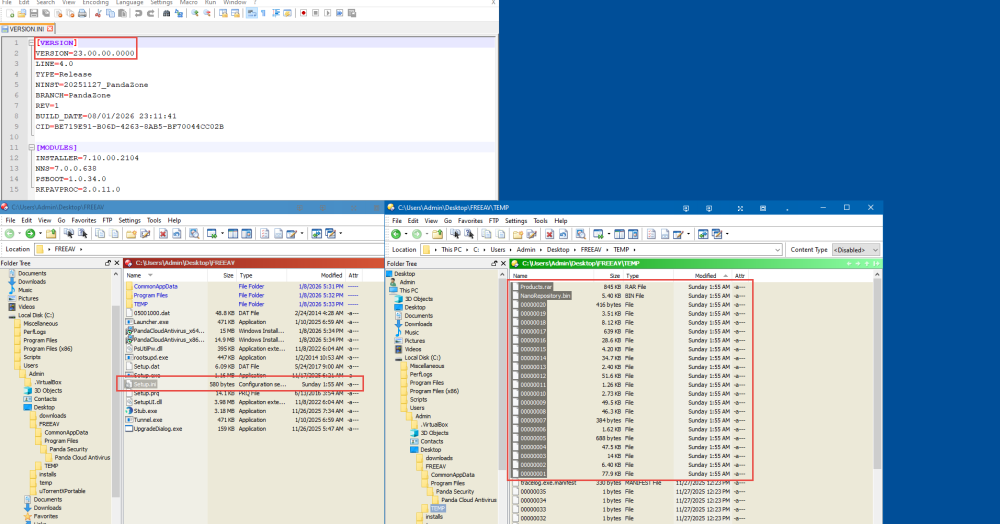Screen dimensions: 1000x524
Task: Click the Undo icon in Notepad++ toolbar
Action: coord(137,13)
